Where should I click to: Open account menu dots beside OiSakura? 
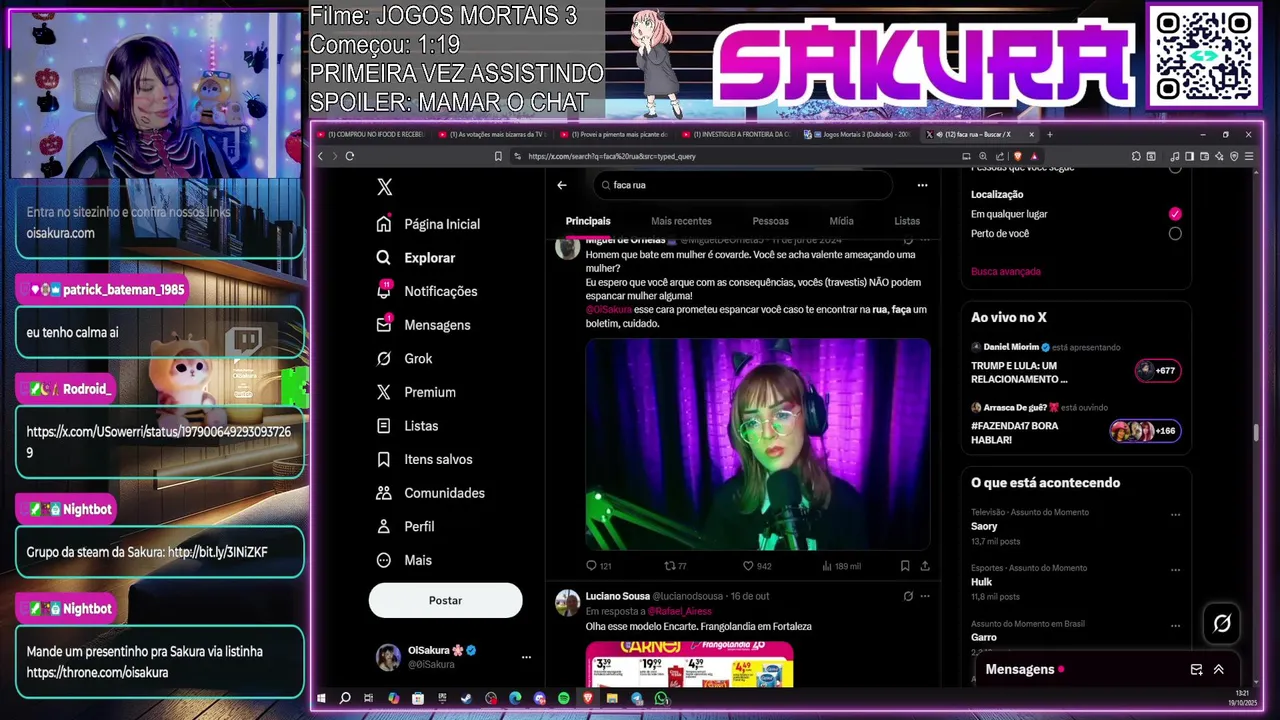tap(526, 657)
